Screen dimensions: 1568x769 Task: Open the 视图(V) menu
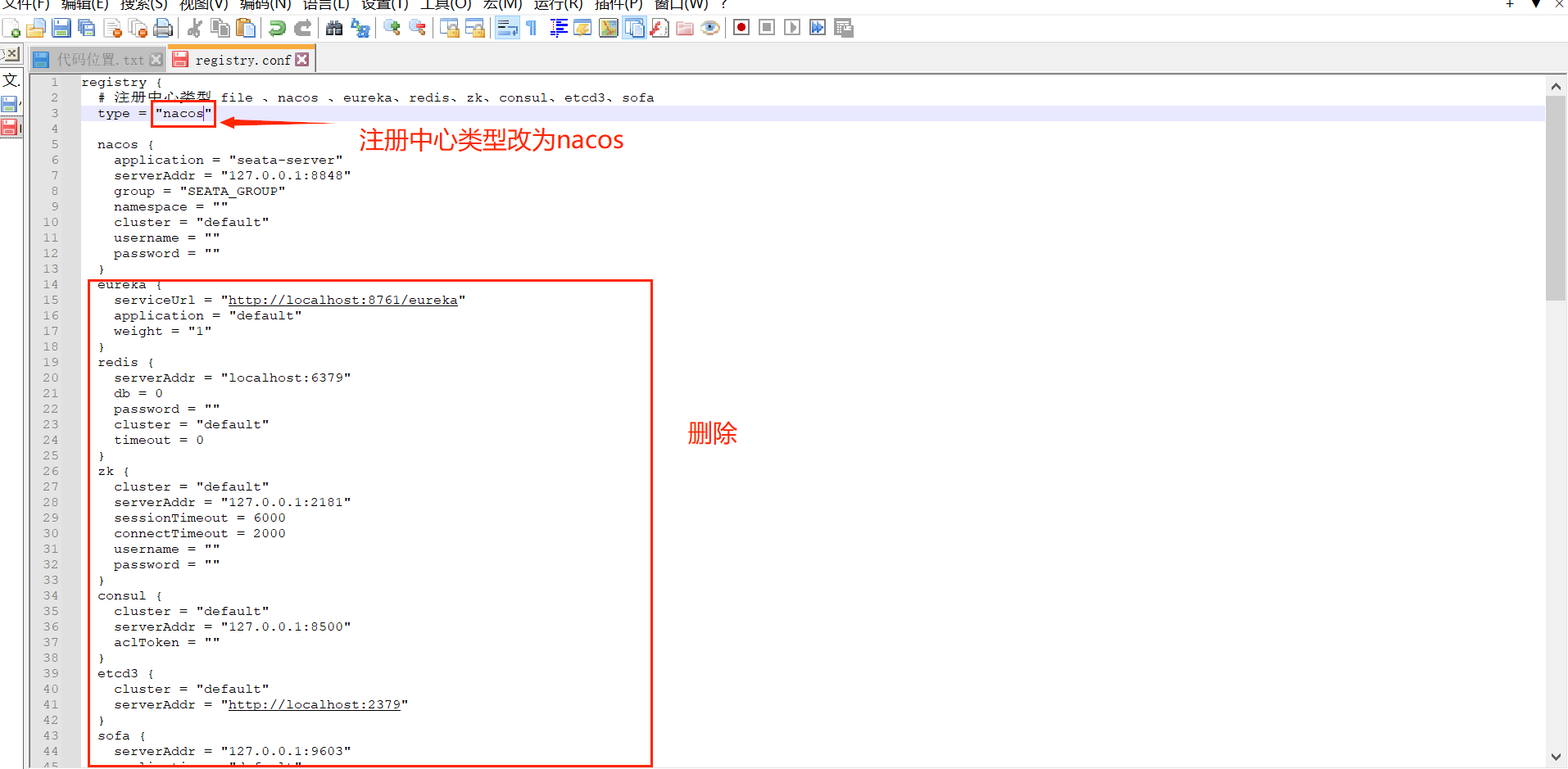[x=203, y=5]
